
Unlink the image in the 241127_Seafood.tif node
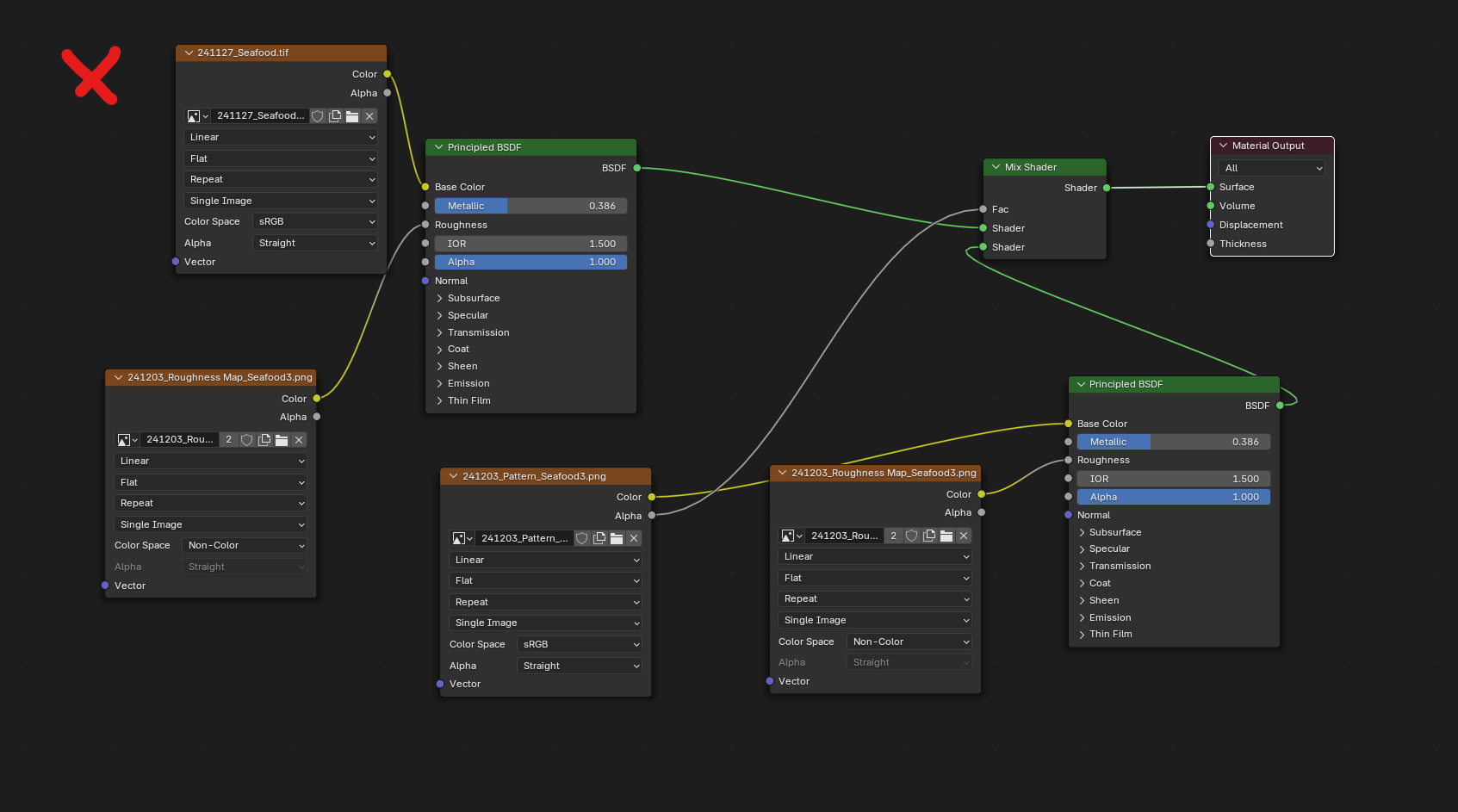(x=369, y=116)
